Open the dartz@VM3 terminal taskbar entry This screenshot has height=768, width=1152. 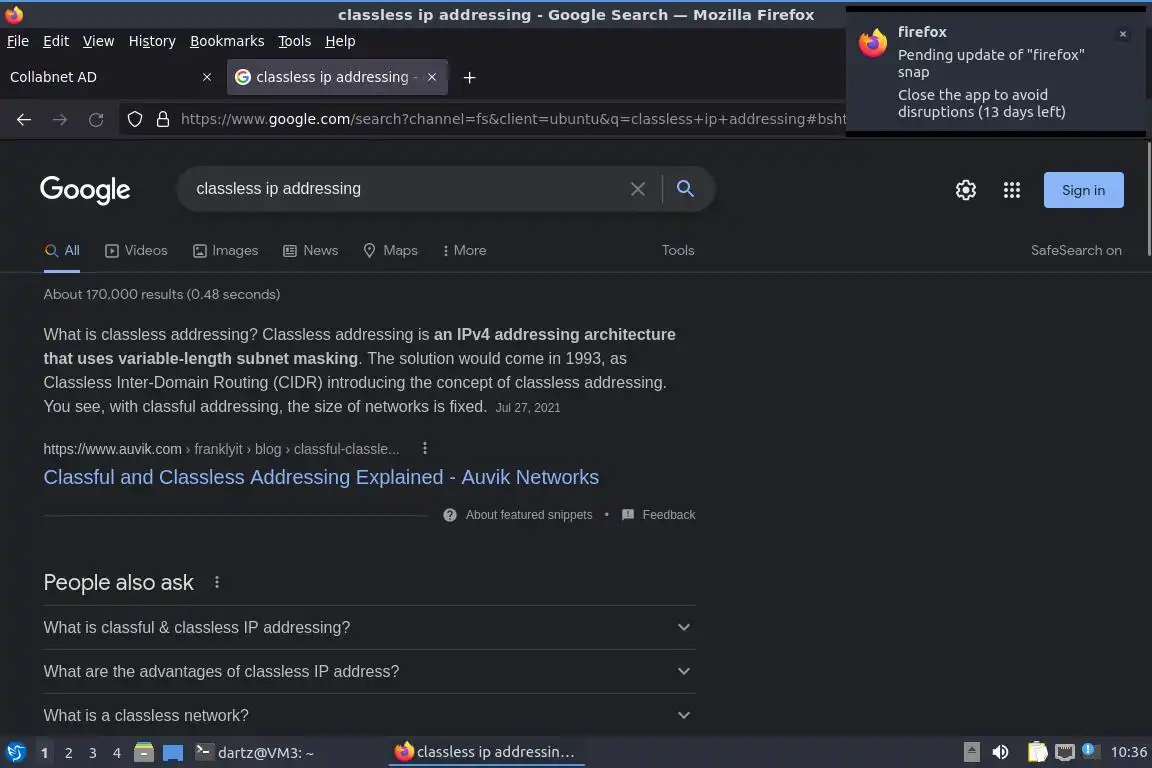tap(255, 753)
